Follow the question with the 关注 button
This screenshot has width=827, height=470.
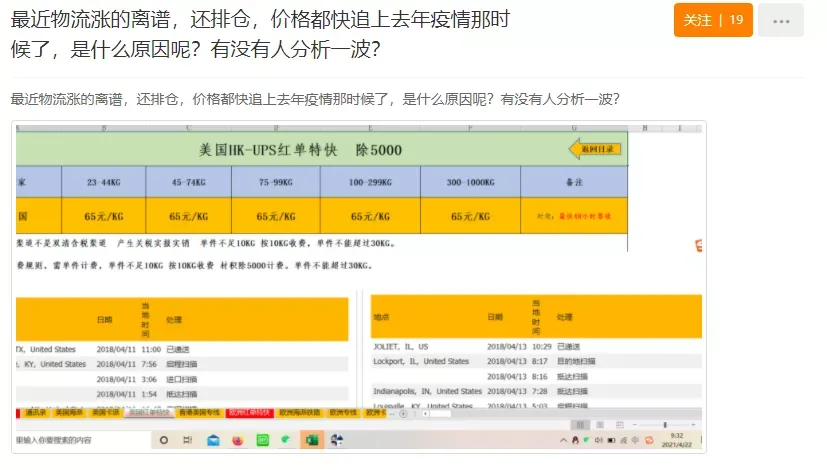click(x=713, y=20)
